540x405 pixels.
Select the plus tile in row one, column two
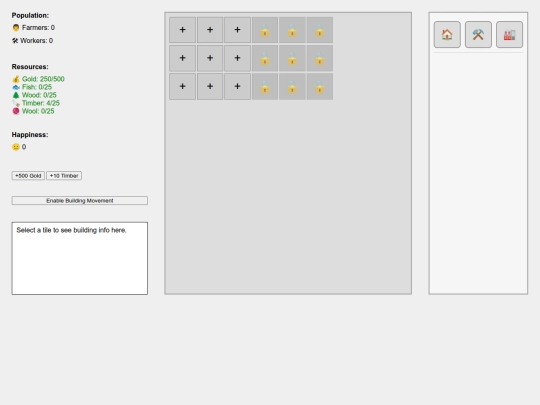tap(210, 30)
